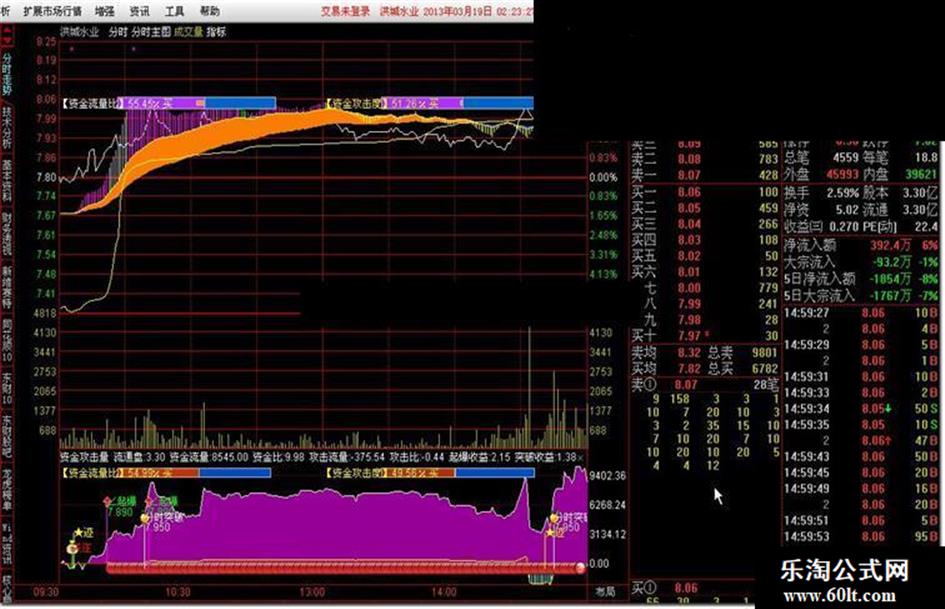
Task: Click the 净流入额 392.4万 row
Action: pos(861,245)
